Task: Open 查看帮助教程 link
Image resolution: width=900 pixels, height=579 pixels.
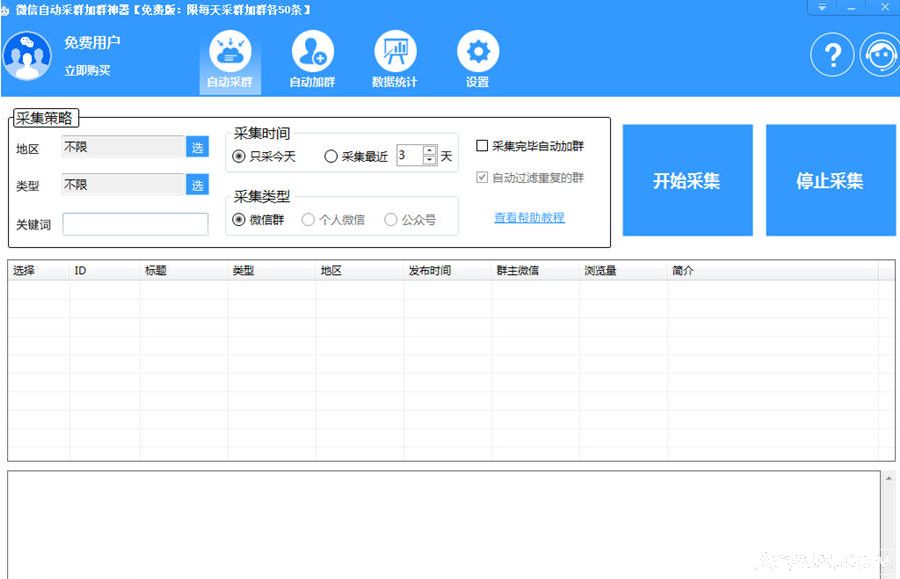Action: [529, 217]
